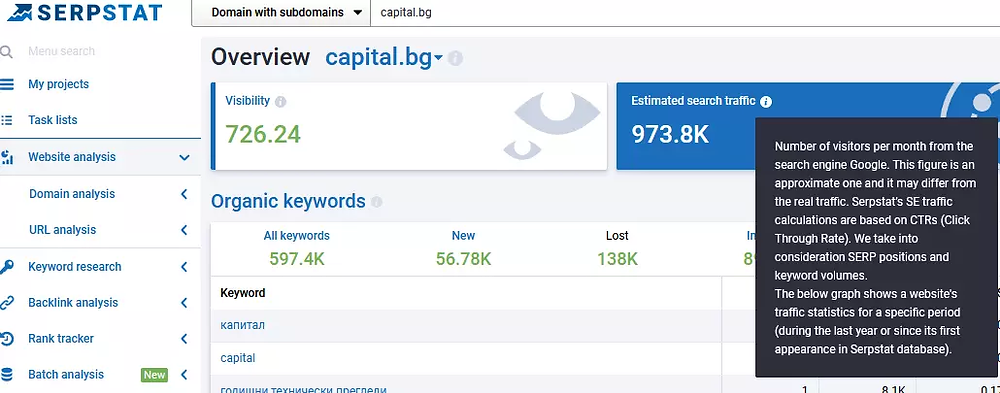Click the info icon beside Visibility
Image resolution: width=1000 pixels, height=393 pixels.
pyautogui.click(x=281, y=101)
